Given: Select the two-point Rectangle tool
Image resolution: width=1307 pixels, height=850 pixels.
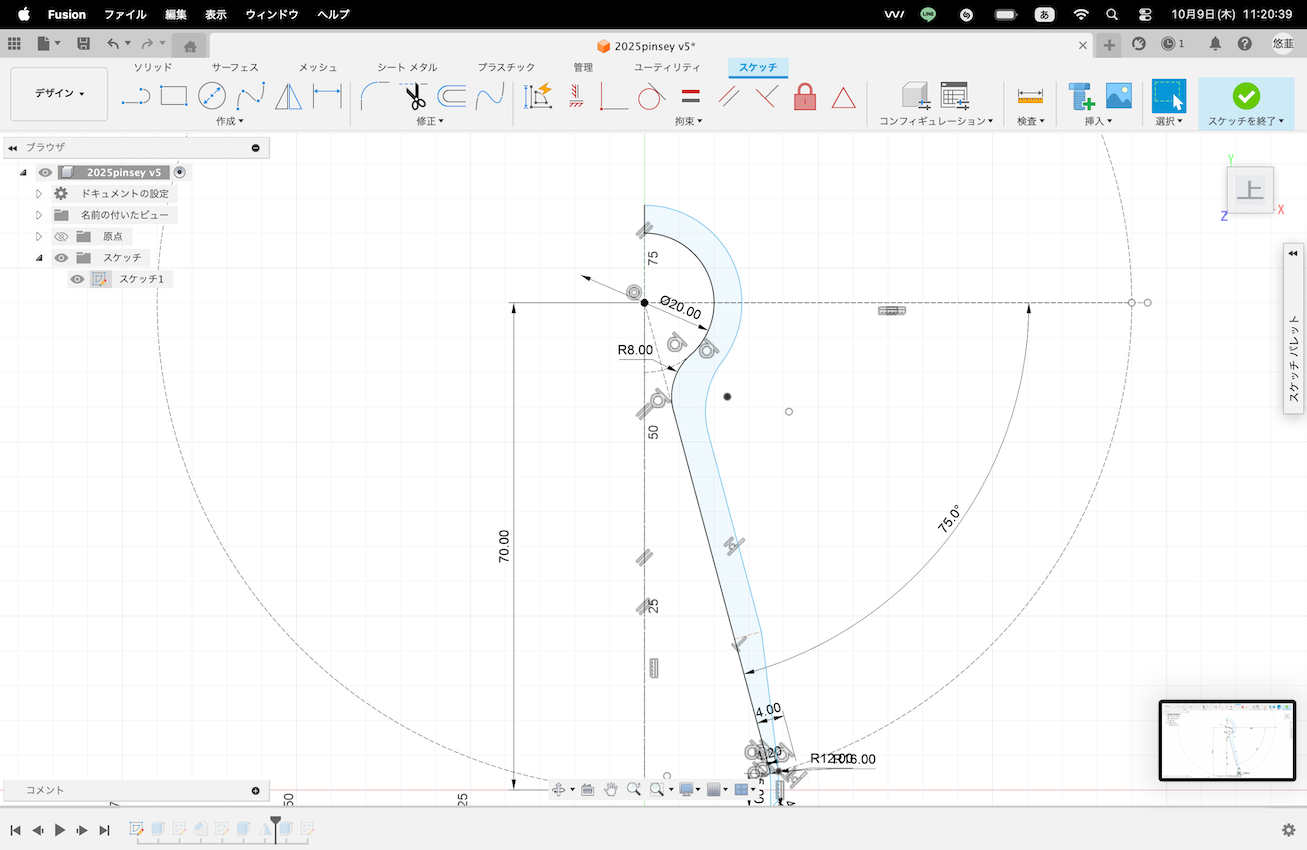Looking at the screenshot, I should click(174, 96).
